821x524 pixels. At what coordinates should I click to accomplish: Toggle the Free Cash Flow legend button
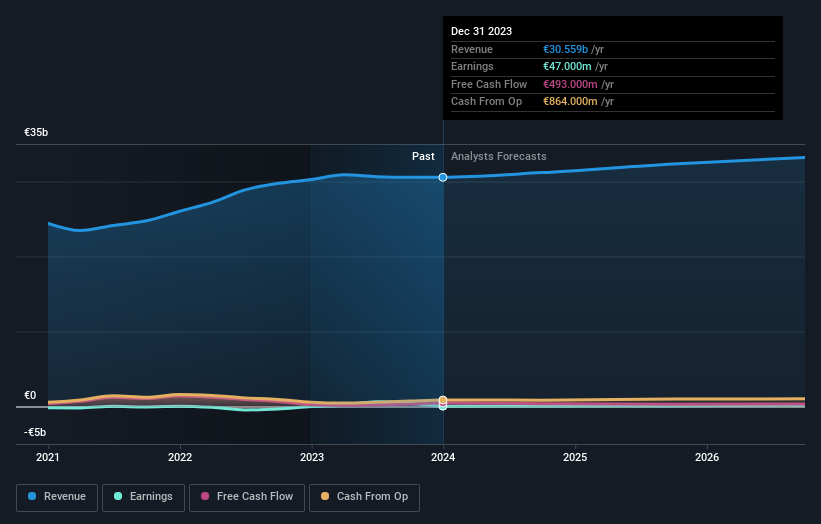(247, 497)
